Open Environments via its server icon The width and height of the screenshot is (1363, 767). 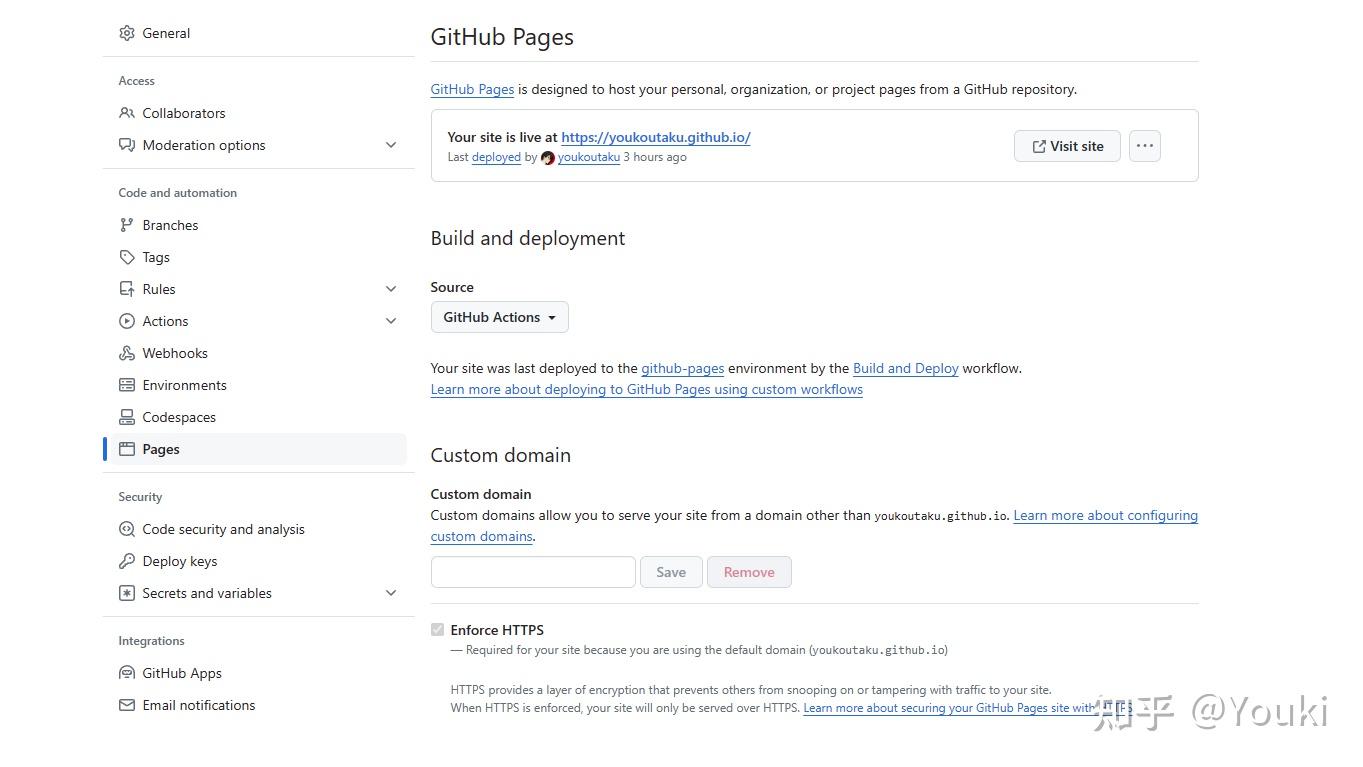127,385
